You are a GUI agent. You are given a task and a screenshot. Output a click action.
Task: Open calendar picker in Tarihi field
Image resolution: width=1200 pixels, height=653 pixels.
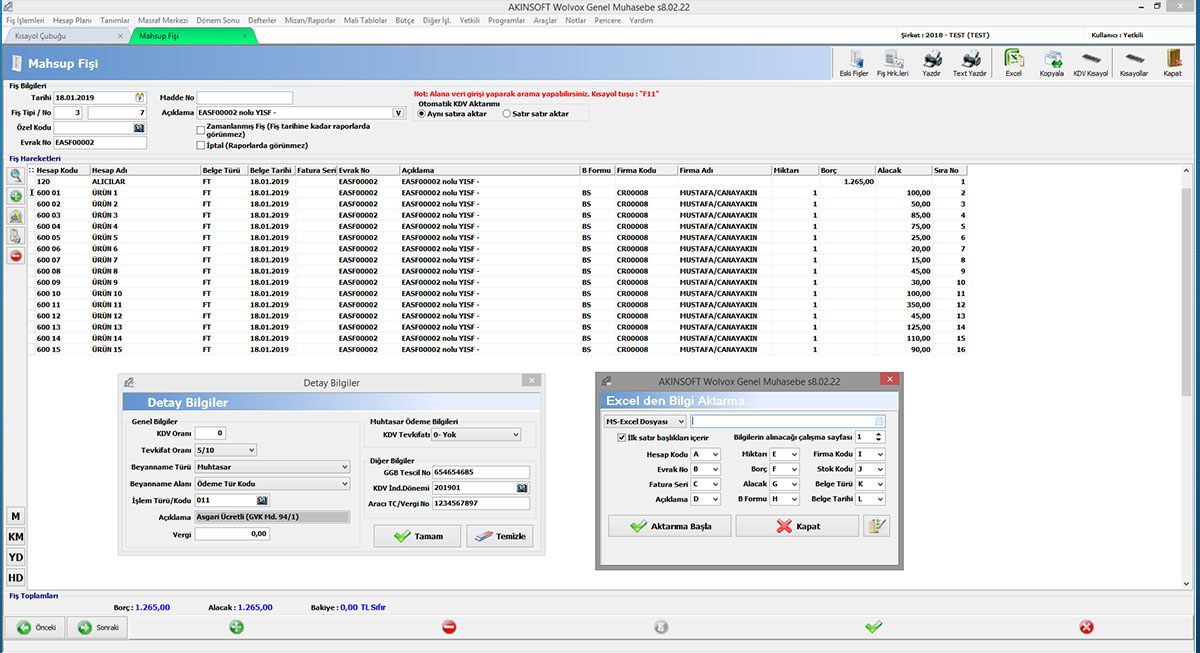[139, 98]
